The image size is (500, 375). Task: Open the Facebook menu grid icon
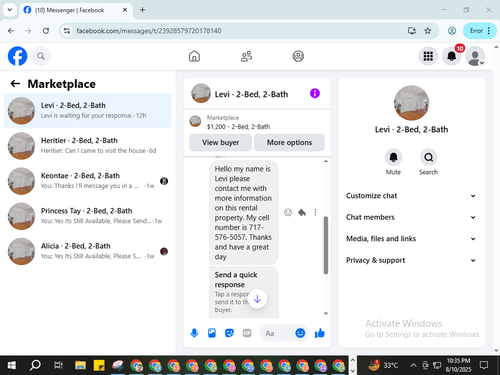428,56
